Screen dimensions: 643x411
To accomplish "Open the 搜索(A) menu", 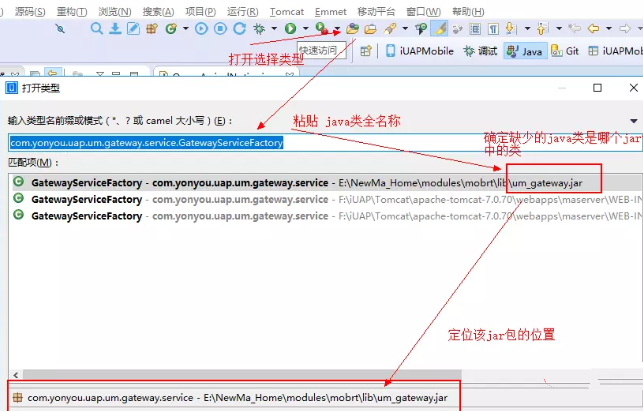I will 158,11.
